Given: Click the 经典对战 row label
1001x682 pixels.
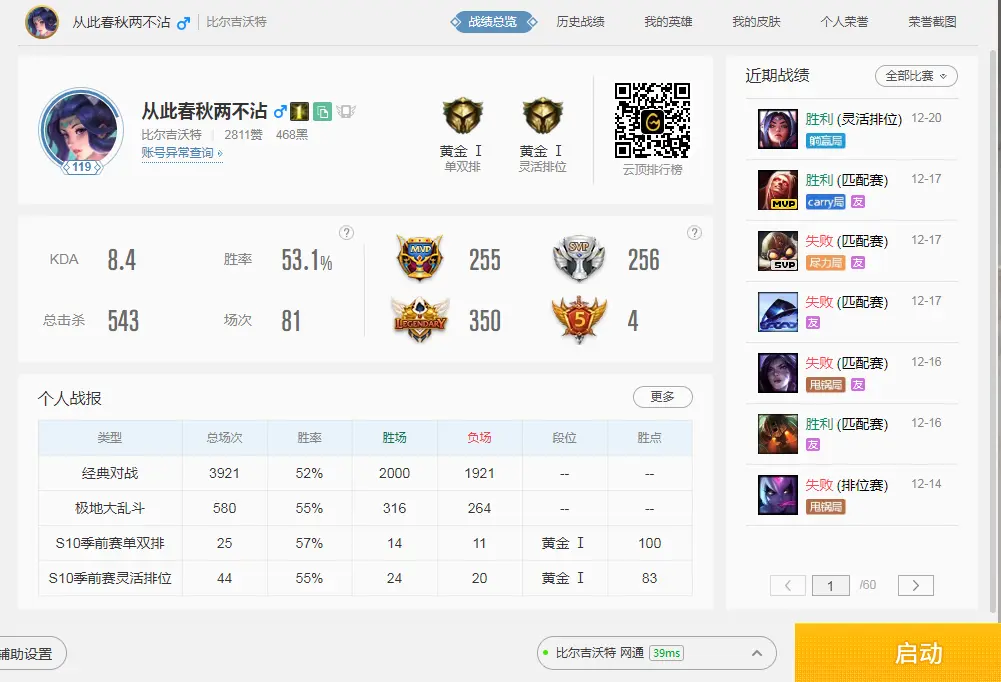Looking at the screenshot, I should [110, 473].
